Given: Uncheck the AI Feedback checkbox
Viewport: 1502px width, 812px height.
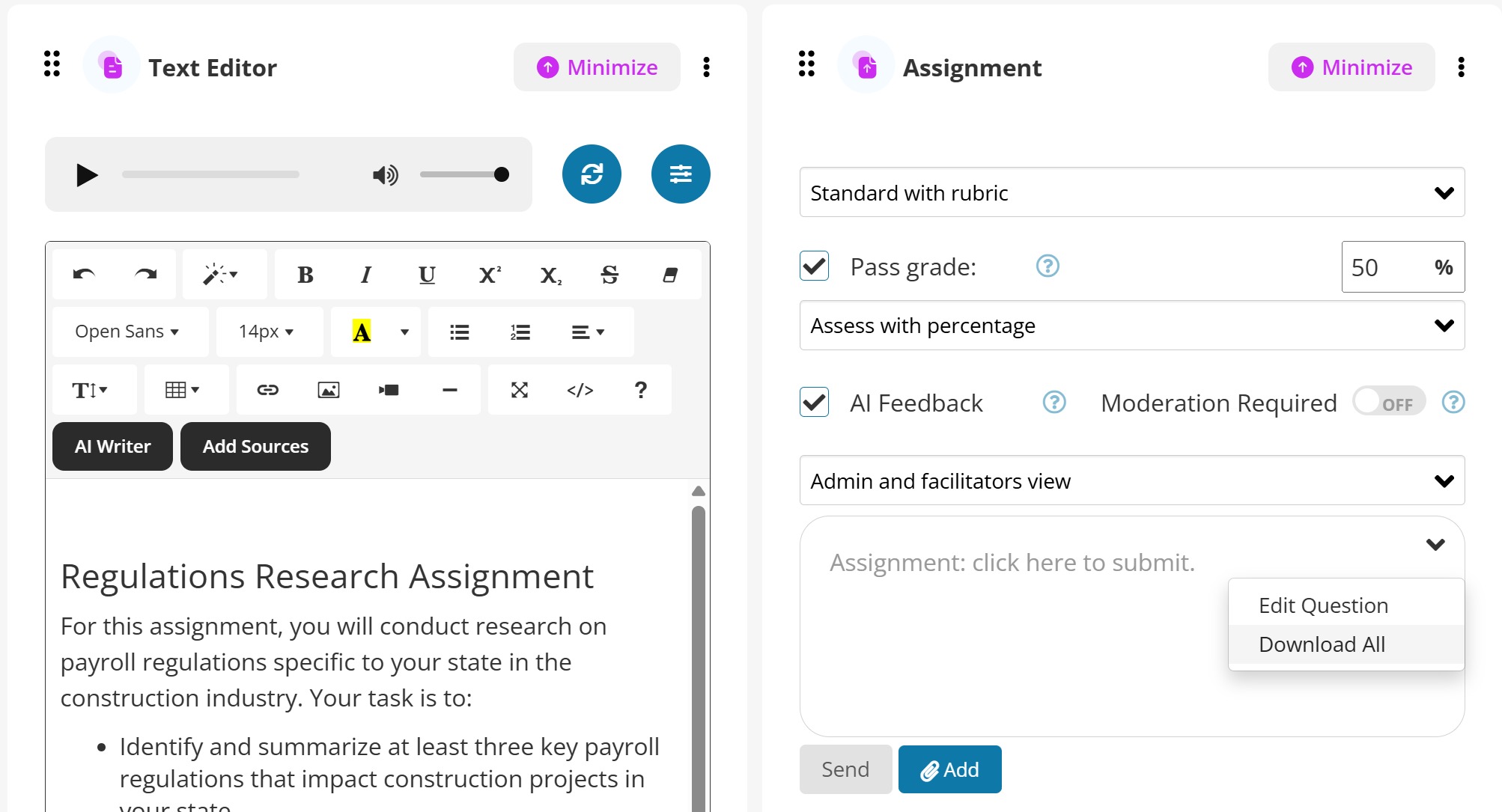Looking at the screenshot, I should click(x=814, y=403).
